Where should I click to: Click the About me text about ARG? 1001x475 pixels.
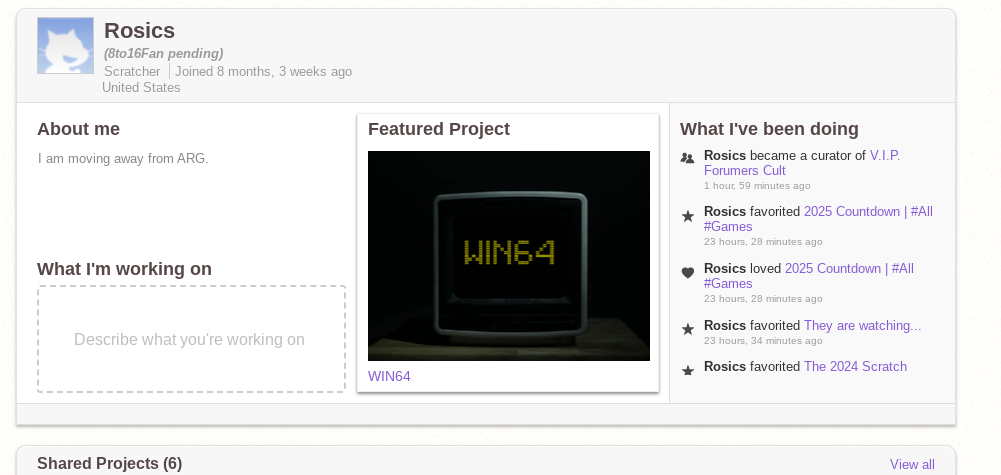tap(123, 158)
